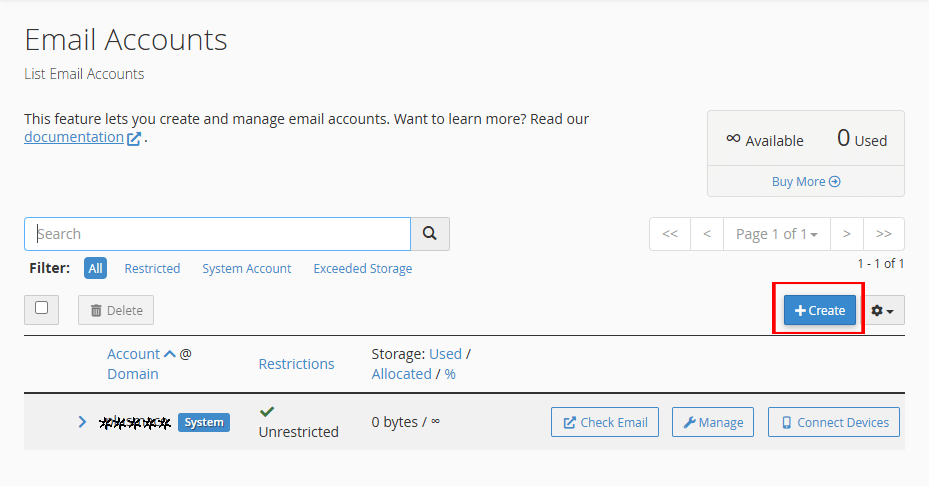Viewport: 929px width, 486px height.
Task: Filter by Exceeded Storage
Action: [x=362, y=268]
